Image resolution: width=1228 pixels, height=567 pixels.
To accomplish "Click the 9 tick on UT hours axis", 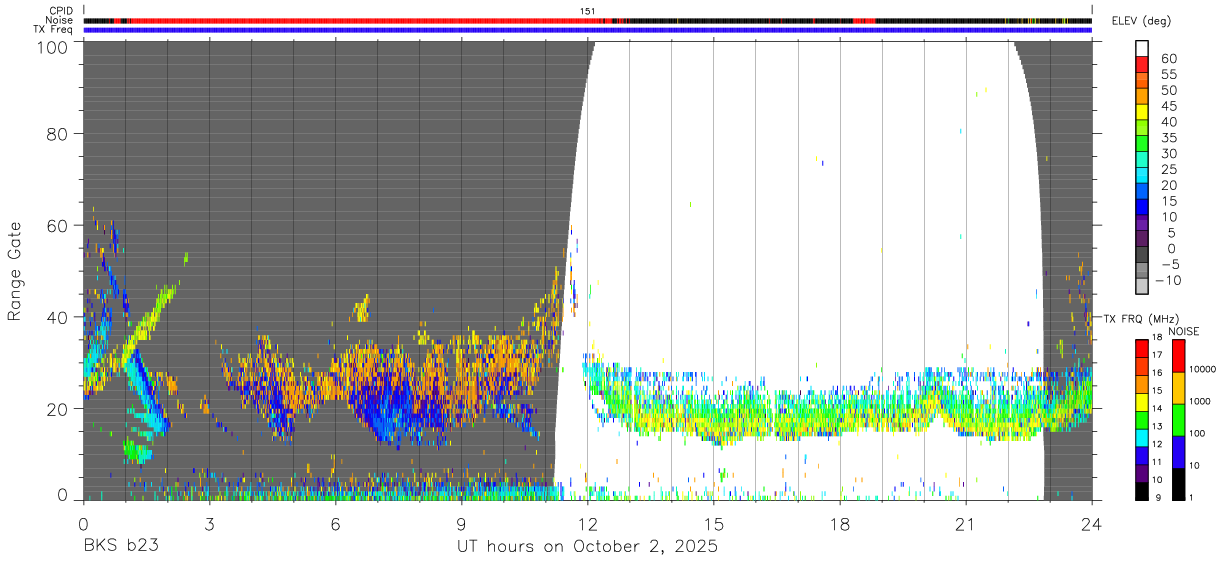I will pyautogui.click(x=462, y=523).
